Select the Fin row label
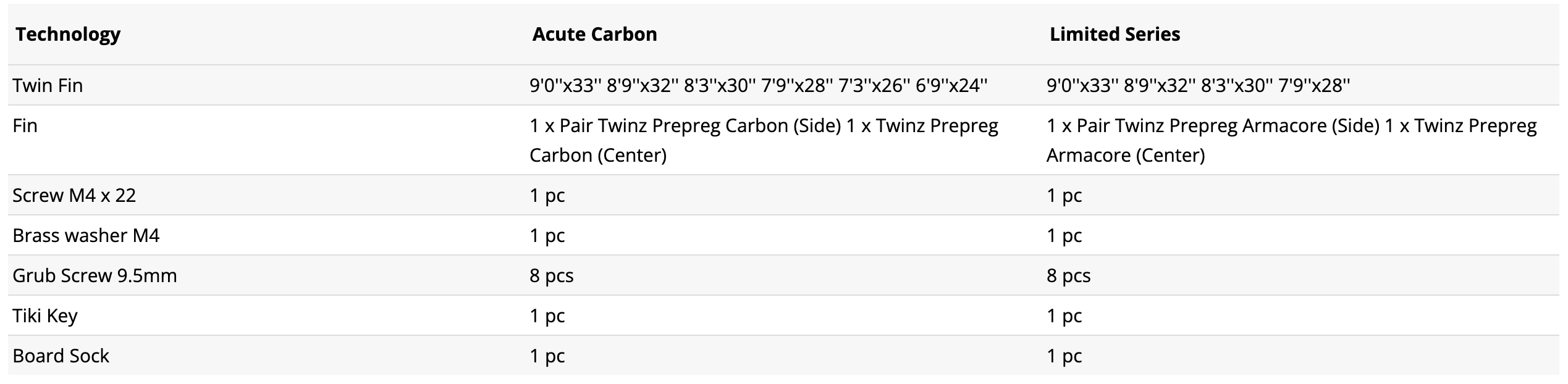The image size is (1568, 384). (25, 126)
